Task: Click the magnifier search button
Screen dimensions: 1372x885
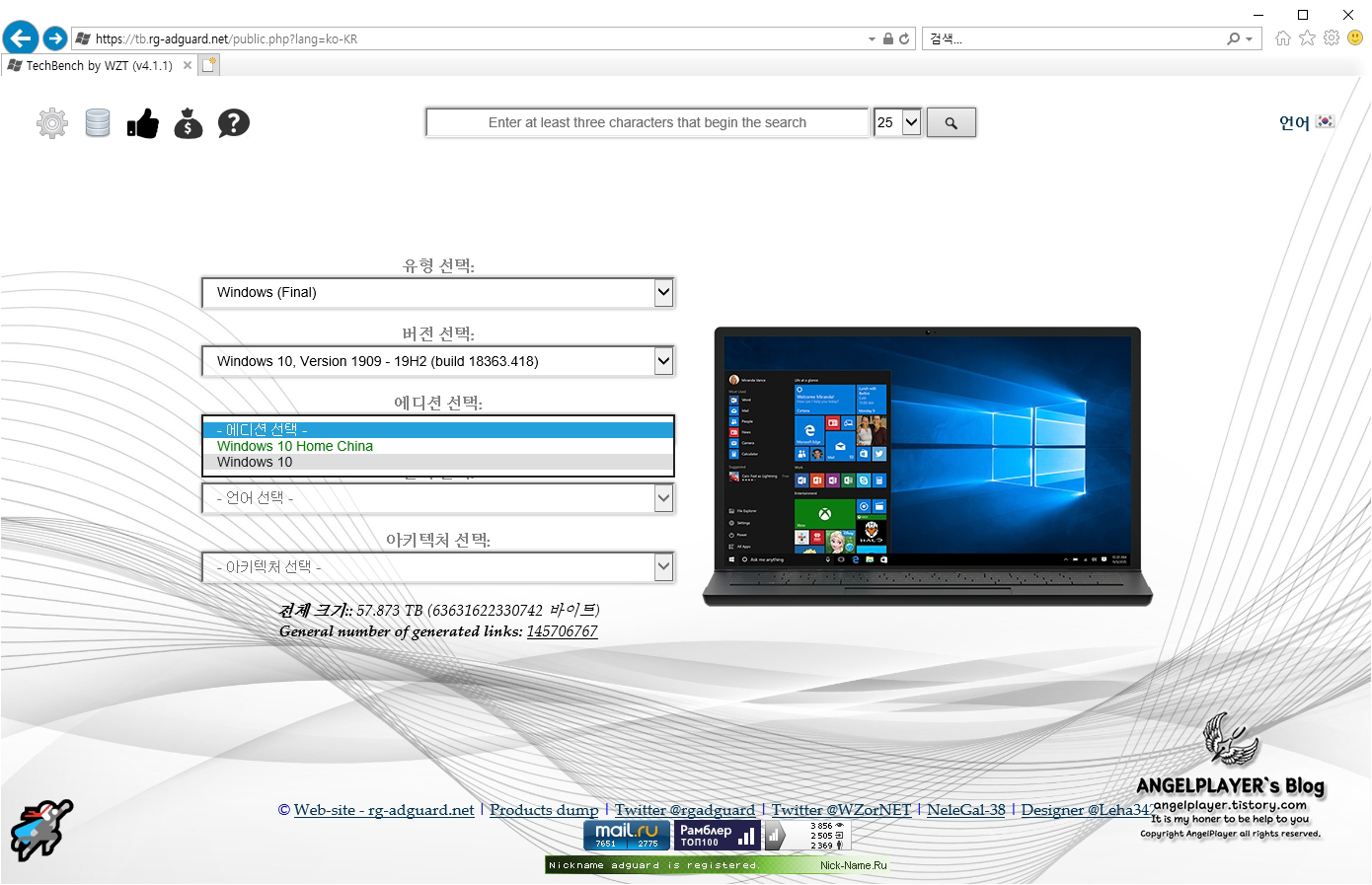Action: point(952,122)
